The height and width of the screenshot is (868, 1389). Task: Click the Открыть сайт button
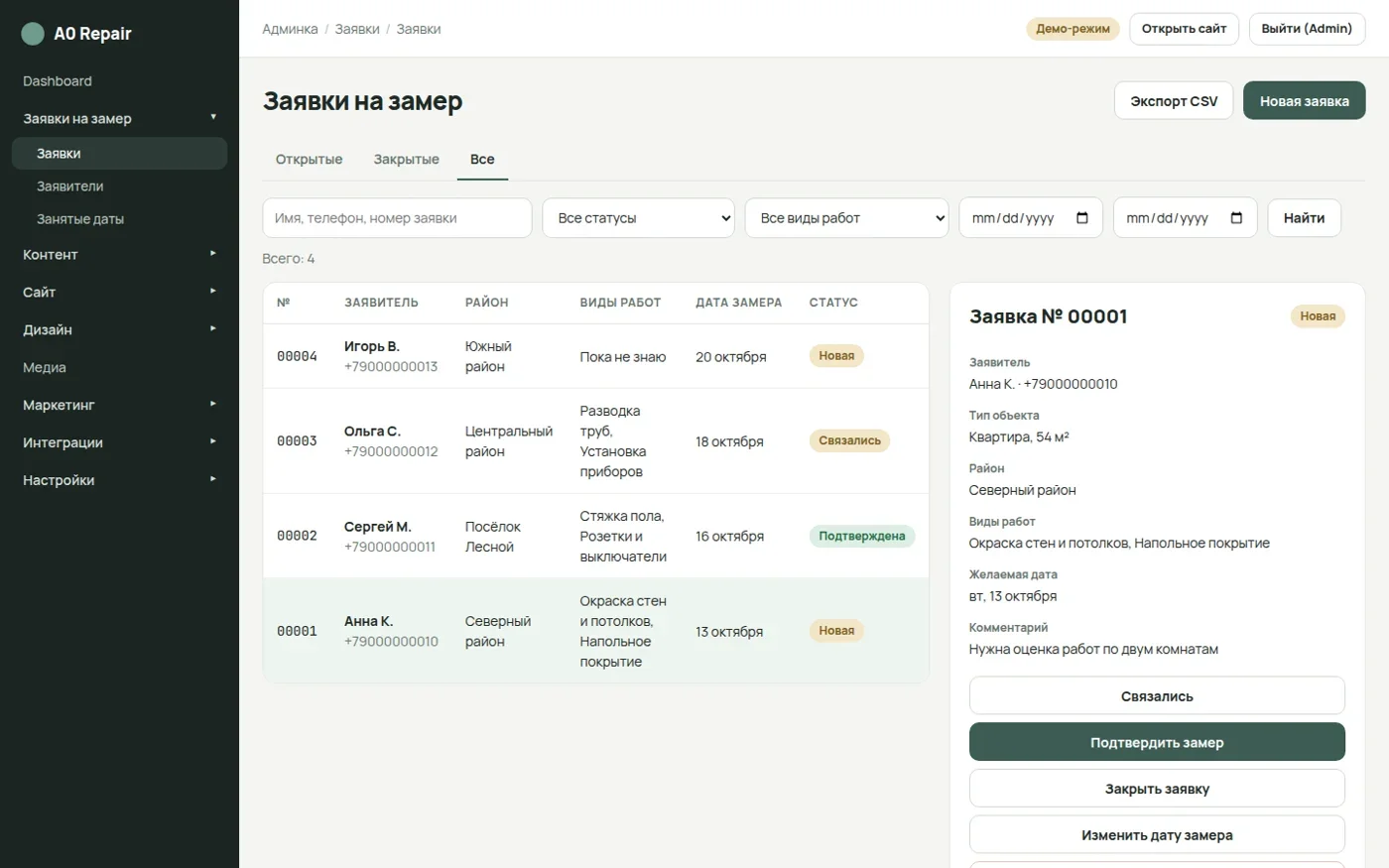[x=1184, y=29]
